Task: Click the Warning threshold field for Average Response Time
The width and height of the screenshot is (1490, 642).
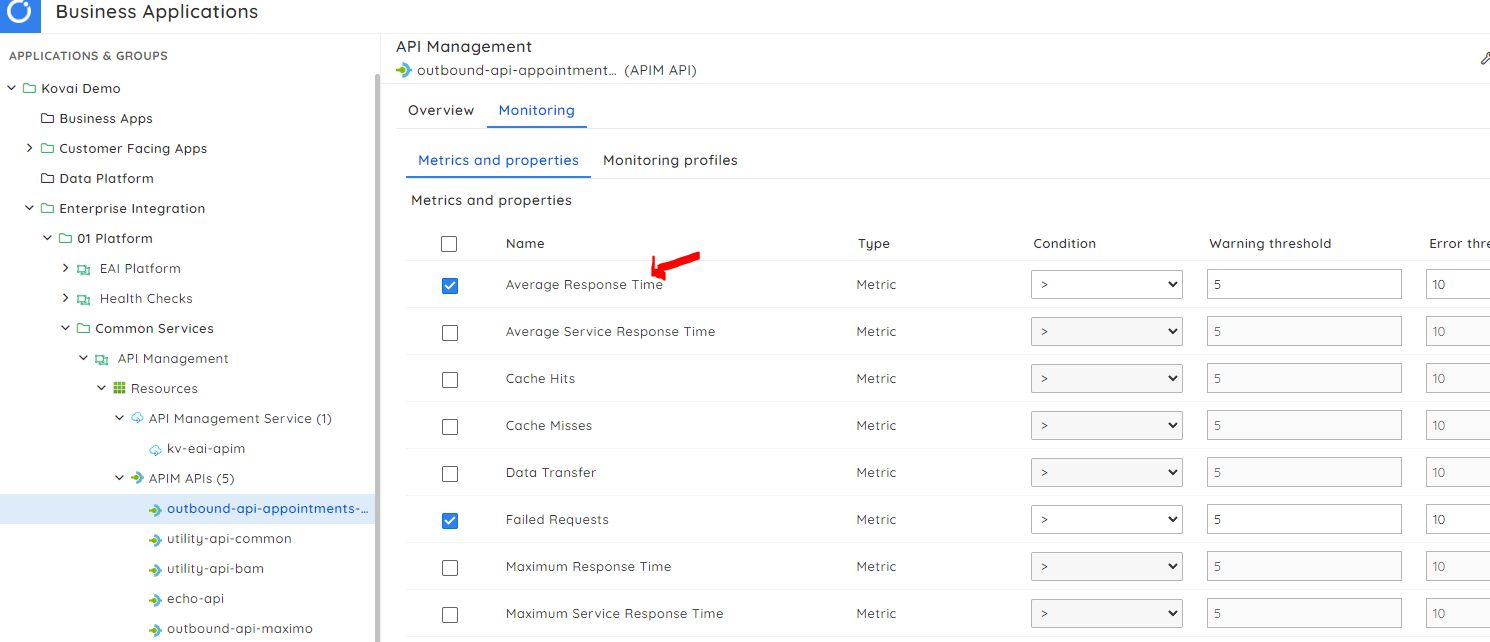Action: [x=1304, y=285]
